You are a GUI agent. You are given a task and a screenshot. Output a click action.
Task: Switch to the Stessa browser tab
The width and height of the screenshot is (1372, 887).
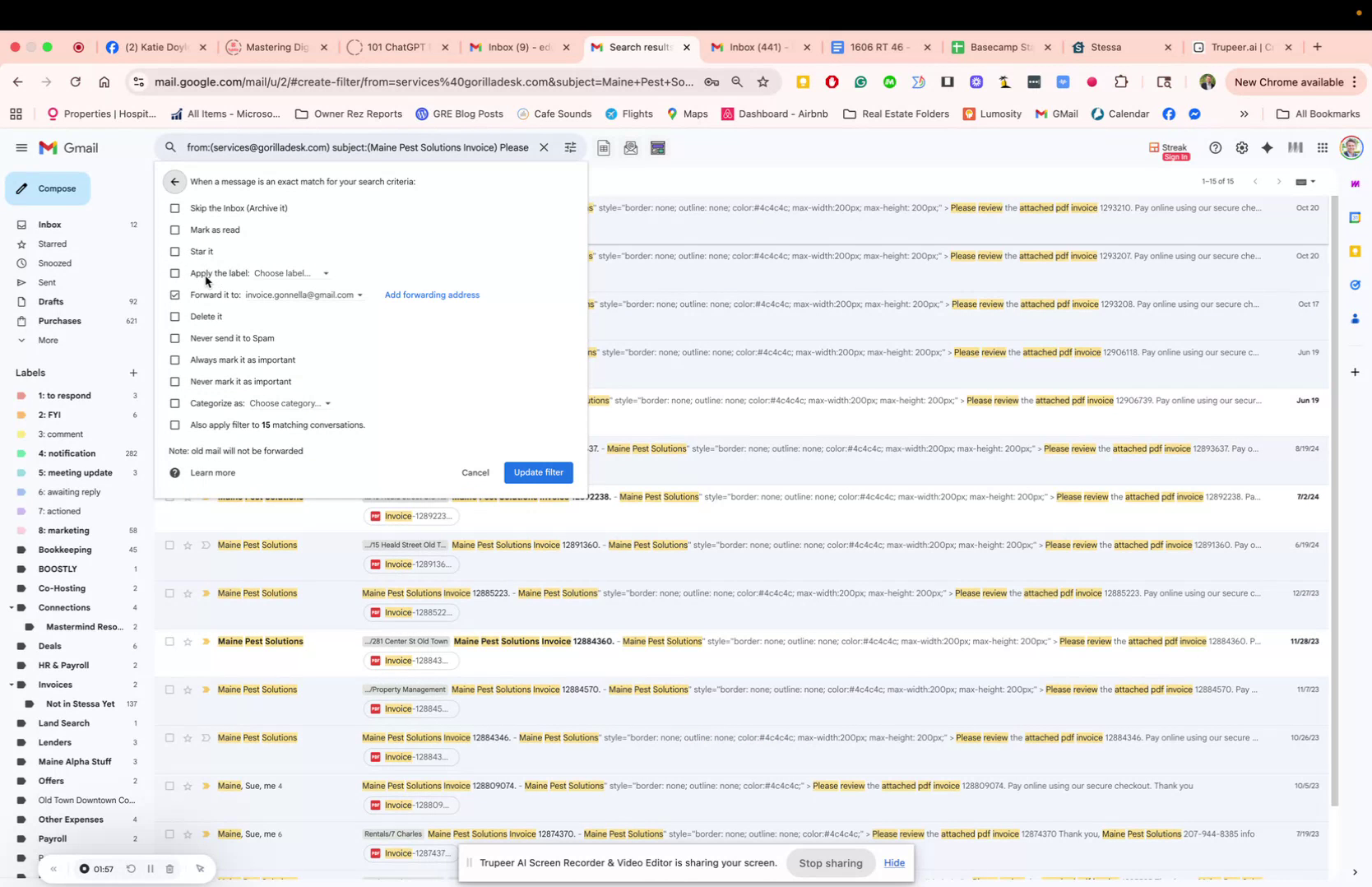(x=1104, y=47)
